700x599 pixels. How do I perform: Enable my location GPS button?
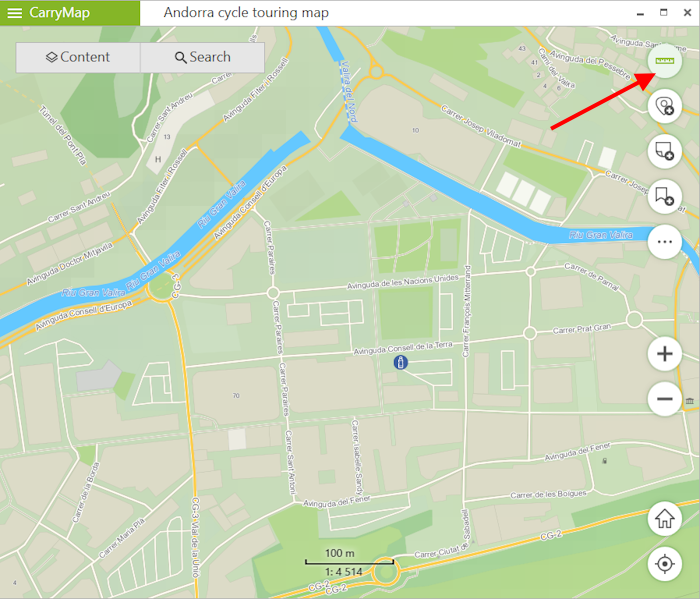coord(664,564)
